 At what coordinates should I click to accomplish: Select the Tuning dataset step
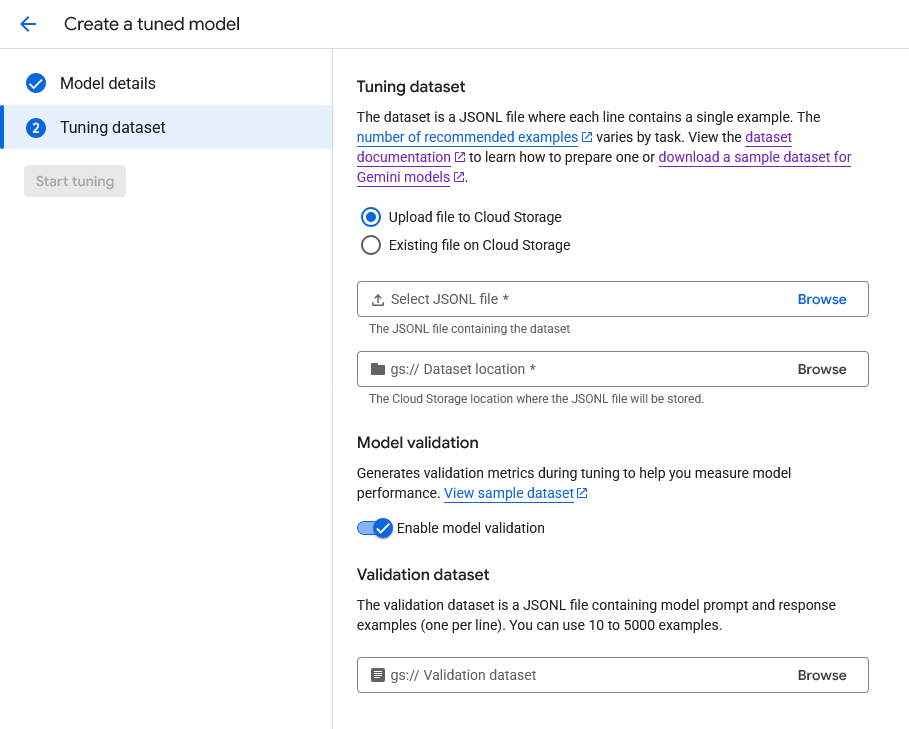[x=112, y=128]
